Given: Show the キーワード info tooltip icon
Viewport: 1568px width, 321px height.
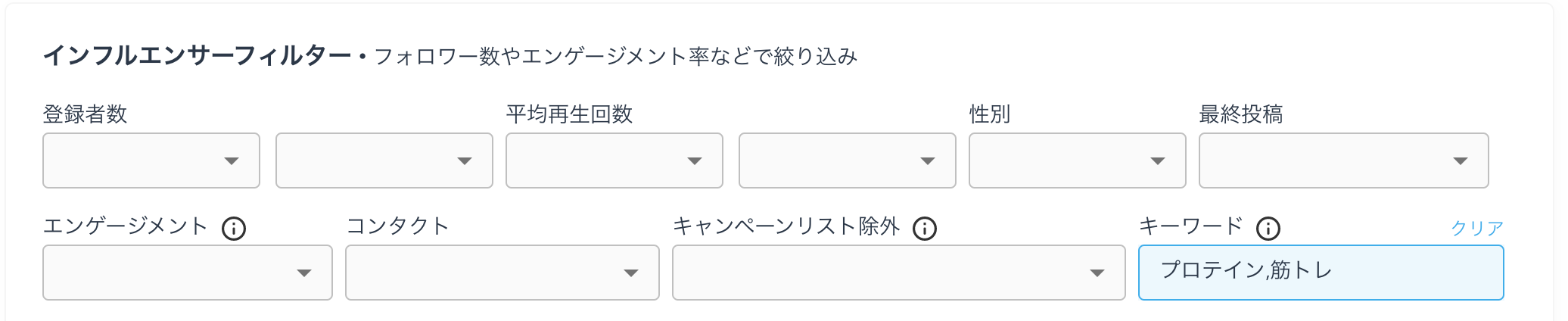Looking at the screenshot, I should [x=1268, y=228].
